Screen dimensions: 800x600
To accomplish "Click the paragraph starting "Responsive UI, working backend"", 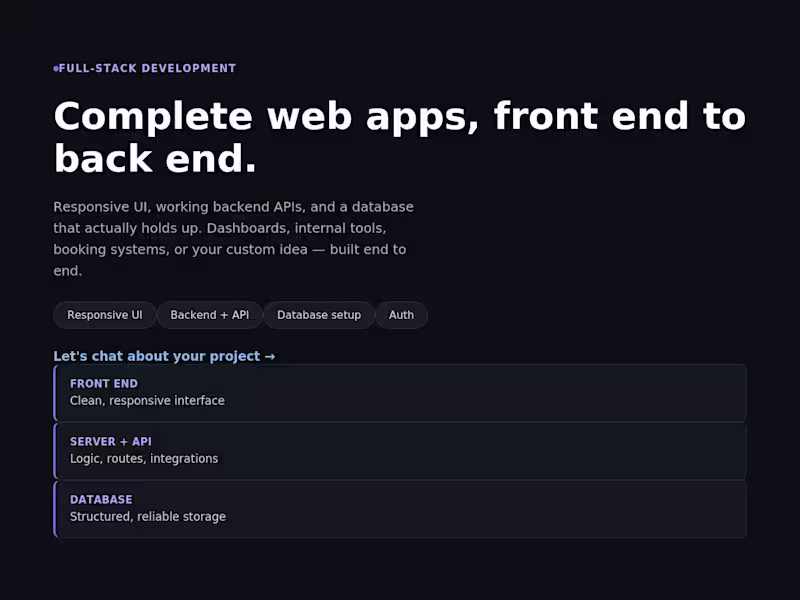I will point(234,239).
